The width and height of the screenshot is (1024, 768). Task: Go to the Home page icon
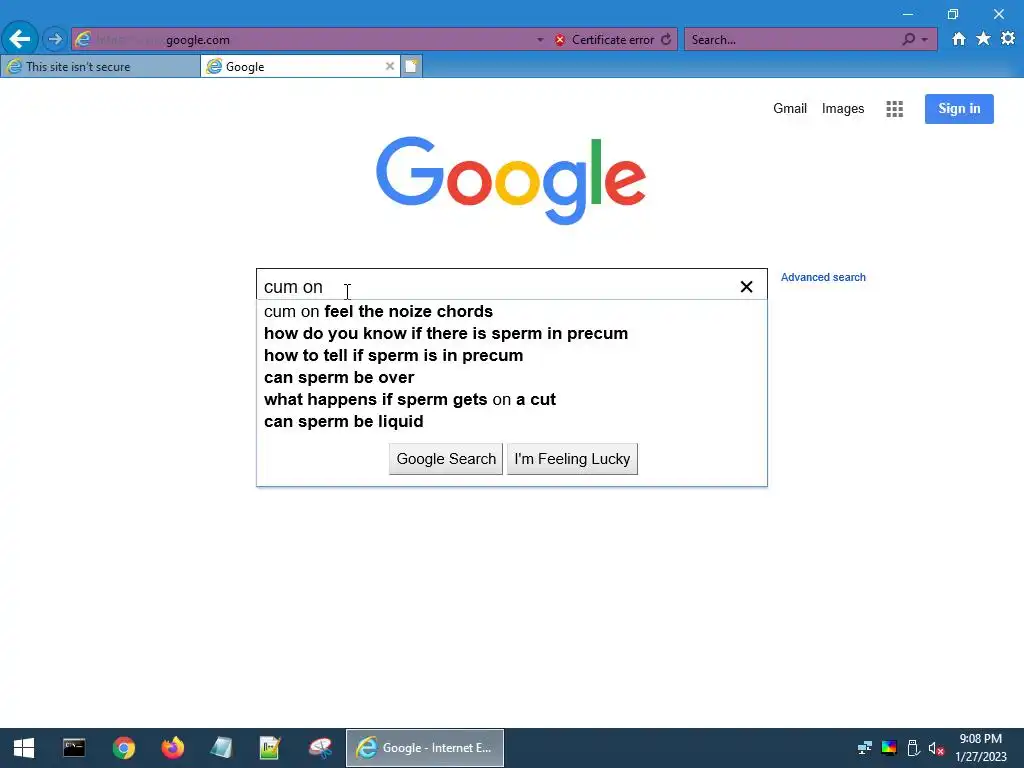pos(958,39)
